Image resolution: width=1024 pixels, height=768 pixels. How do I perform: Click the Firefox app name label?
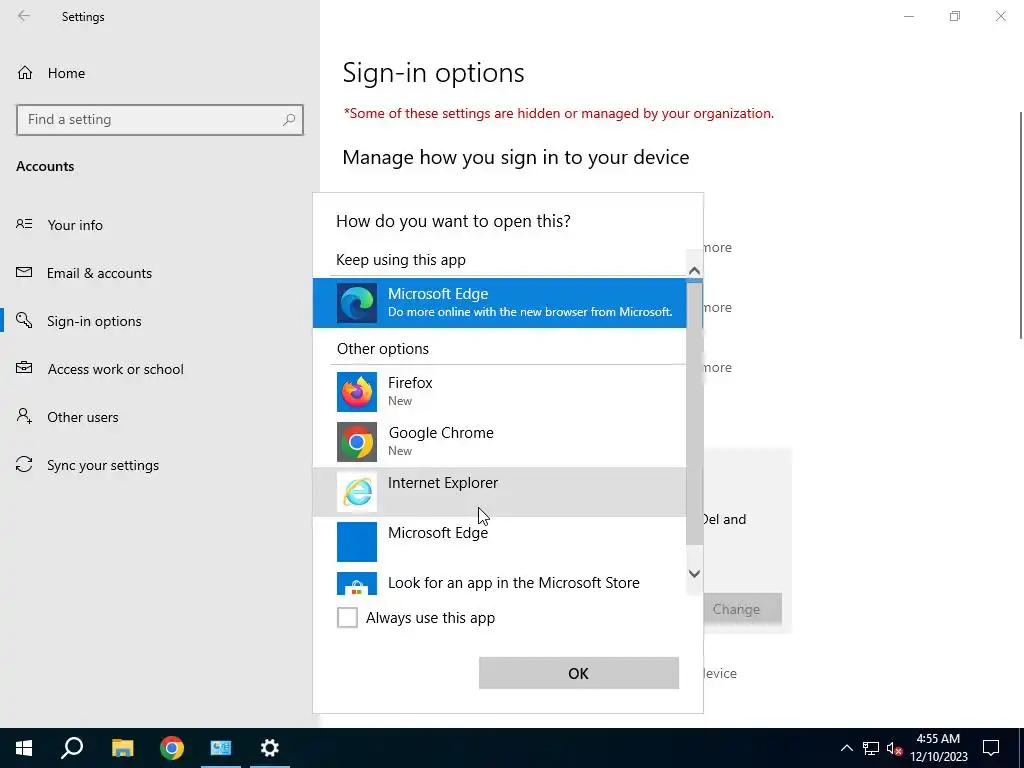(410, 383)
